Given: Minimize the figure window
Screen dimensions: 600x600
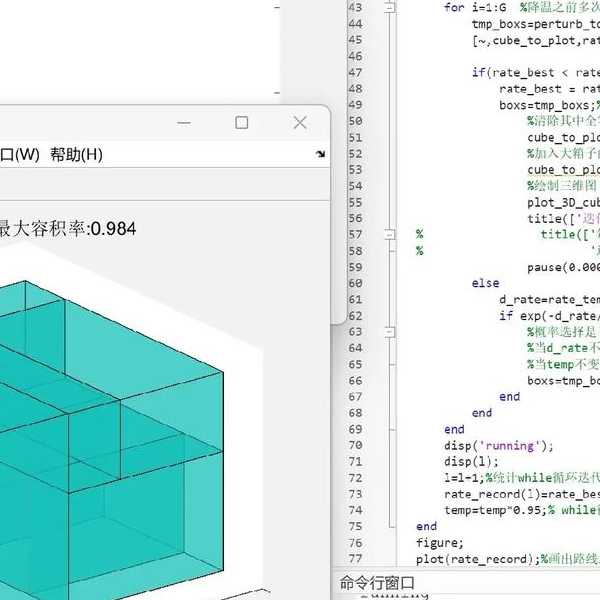Looking at the screenshot, I should 184,123.
